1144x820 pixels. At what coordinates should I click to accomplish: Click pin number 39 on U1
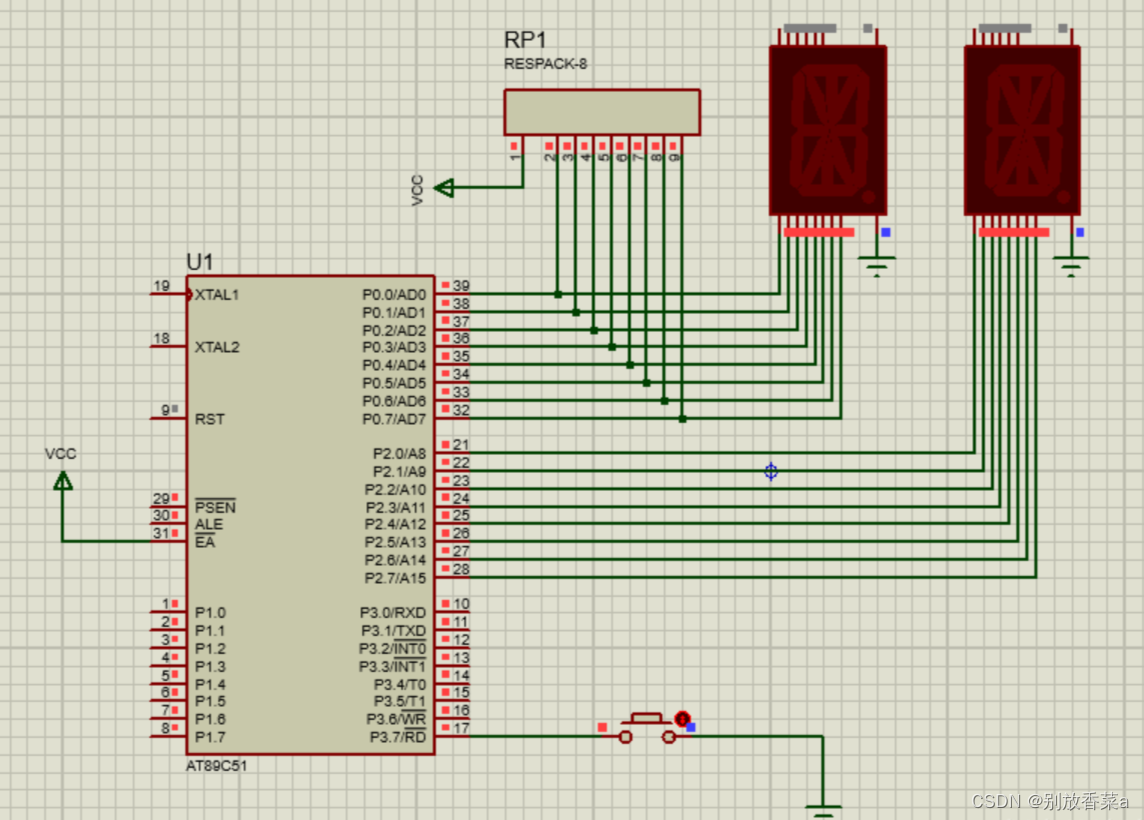pyautogui.click(x=461, y=286)
